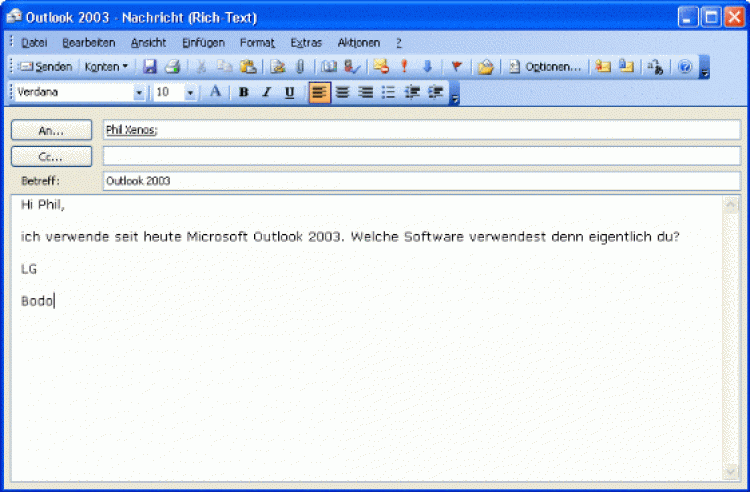Toggle italic formatting
Image resolution: width=750 pixels, height=492 pixels.
[x=266, y=93]
